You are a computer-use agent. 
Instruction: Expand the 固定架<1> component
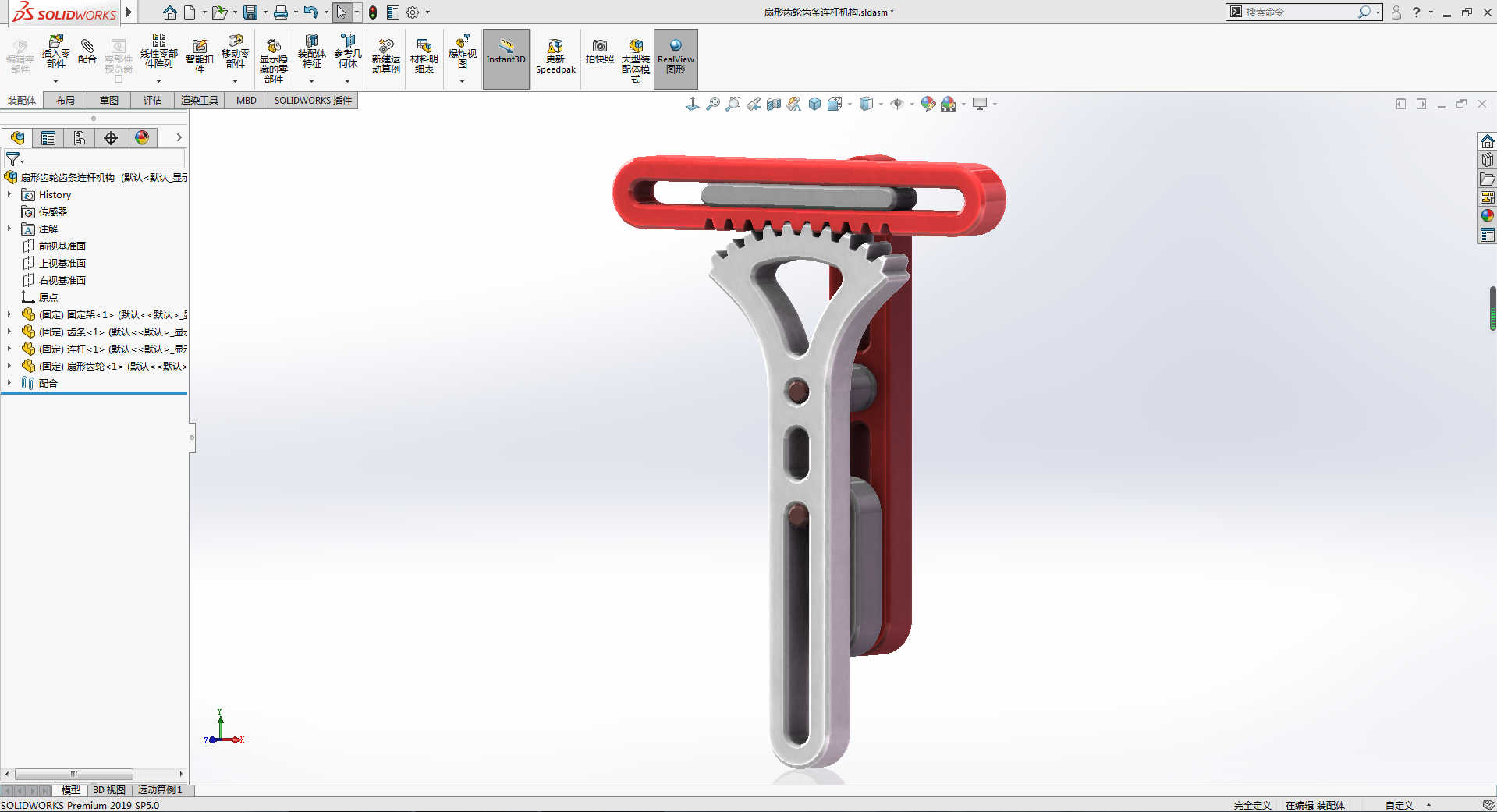(x=9, y=314)
